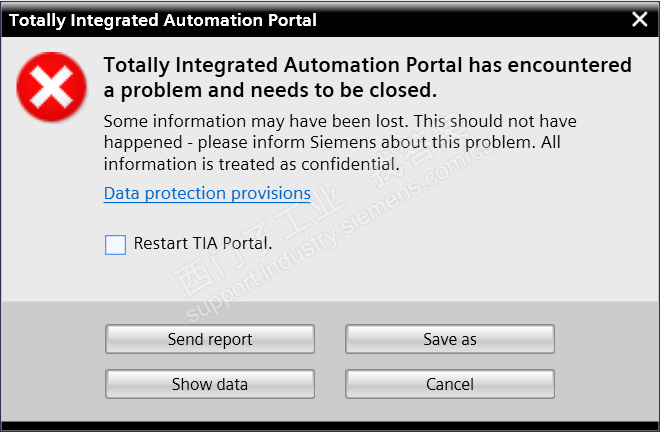Image resolution: width=660 pixels, height=432 pixels.
Task: Click the 'Restart TIA Portal.' checkbox label
Action: pos(203,243)
